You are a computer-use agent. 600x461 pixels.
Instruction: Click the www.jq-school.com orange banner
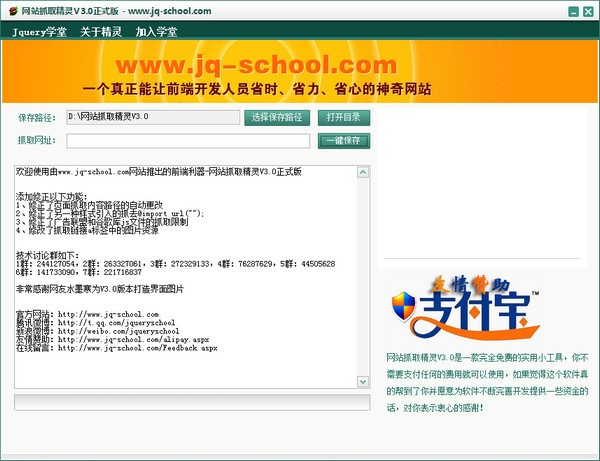point(300,72)
